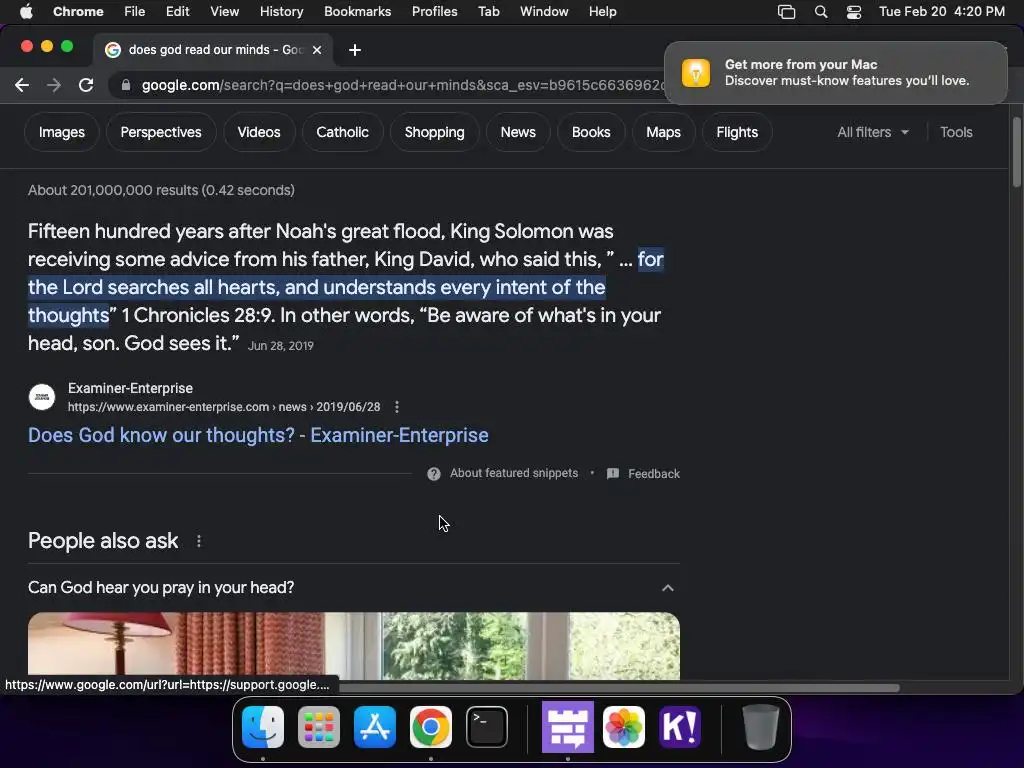Open Spotlight search in the menu bar

[x=821, y=12]
